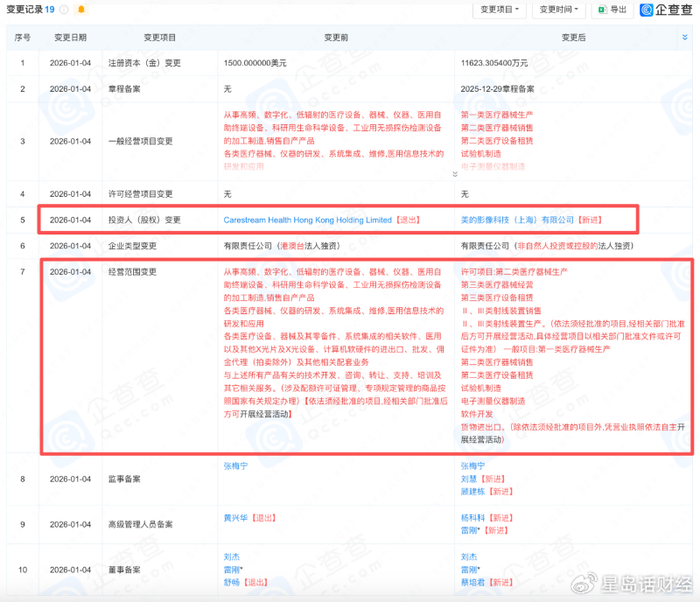Click the 企查查 logo
This screenshot has width=700, height=602.
(x=666, y=9)
